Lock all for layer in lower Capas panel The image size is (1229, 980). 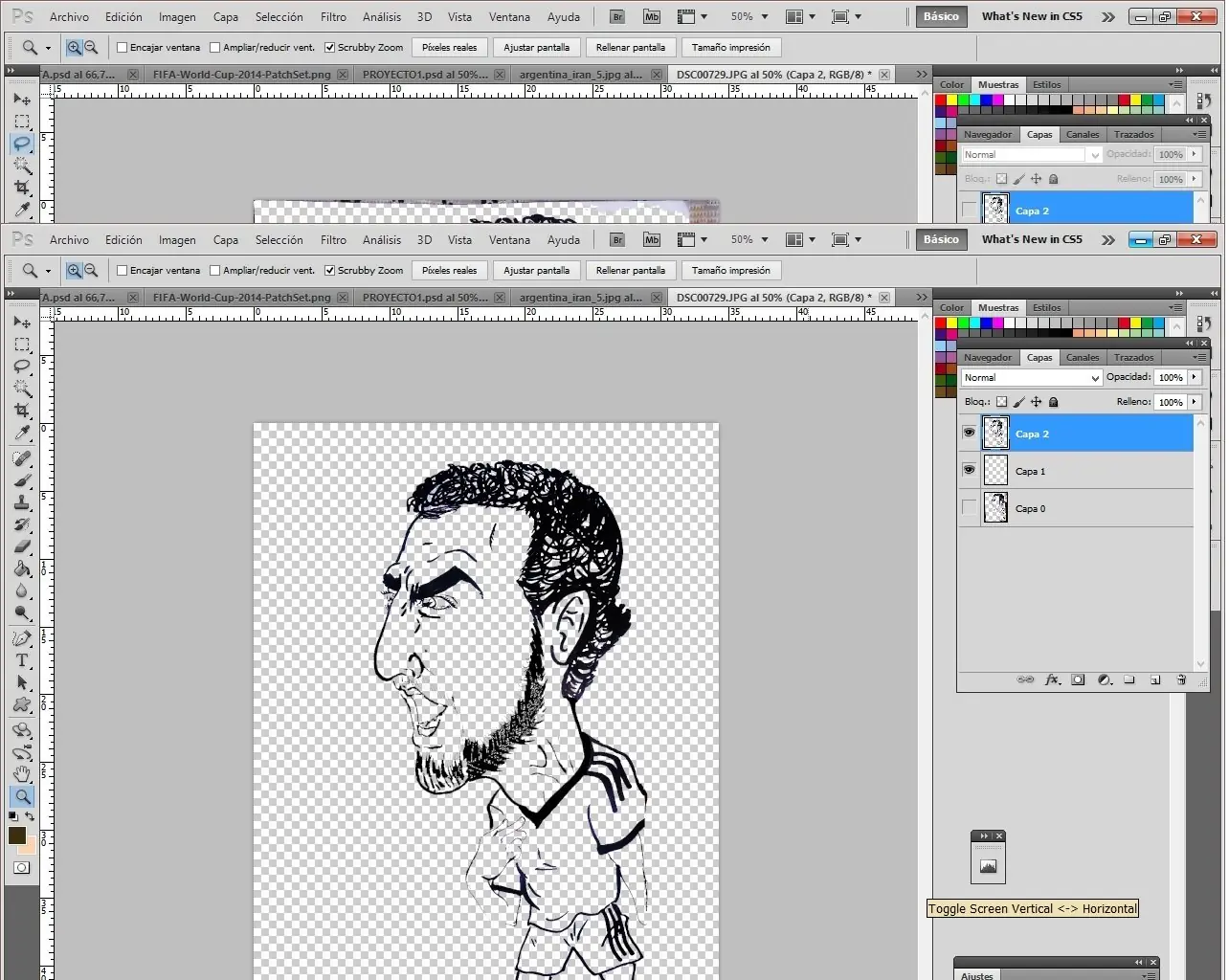(x=1054, y=402)
